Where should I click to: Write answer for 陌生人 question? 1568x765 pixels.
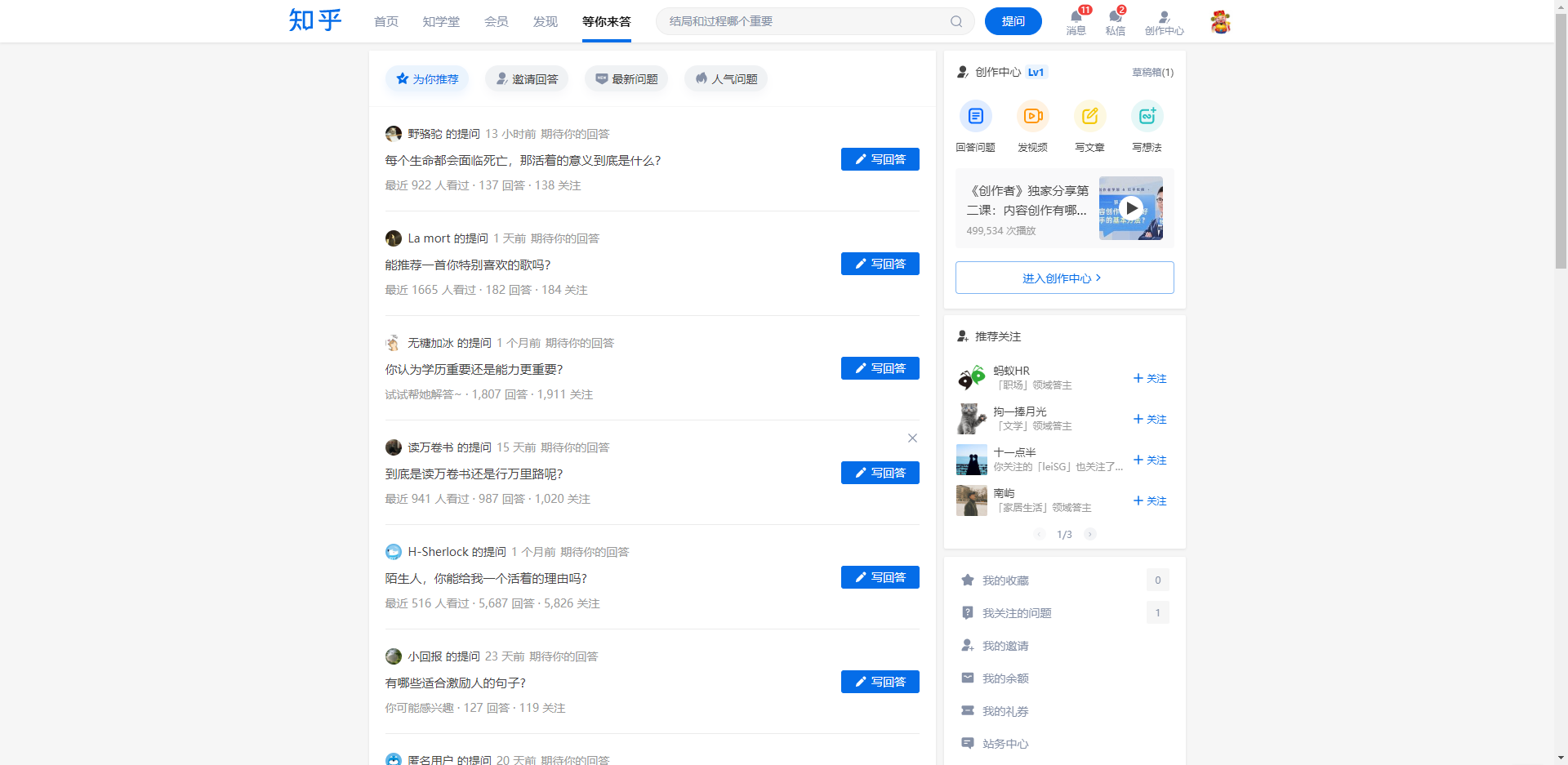880,577
